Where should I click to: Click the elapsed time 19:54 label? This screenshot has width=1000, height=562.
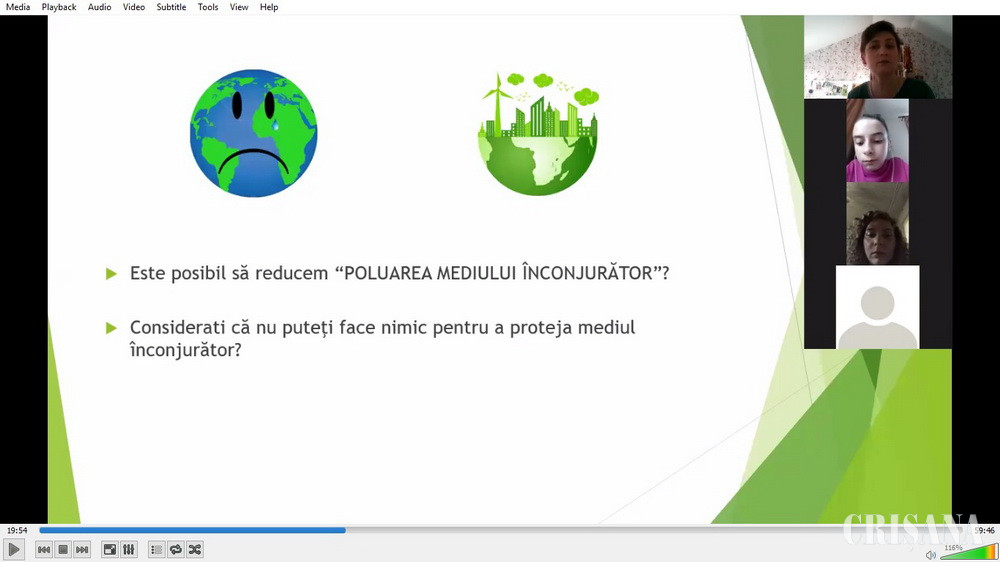point(17,530)
